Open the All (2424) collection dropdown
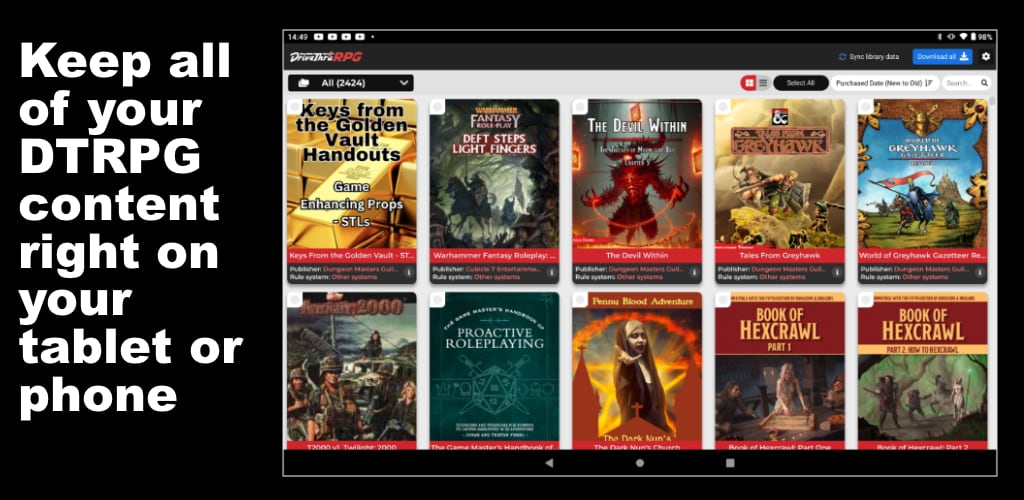The width and height of the screenshot is (1024, 500). pos(351,83)
